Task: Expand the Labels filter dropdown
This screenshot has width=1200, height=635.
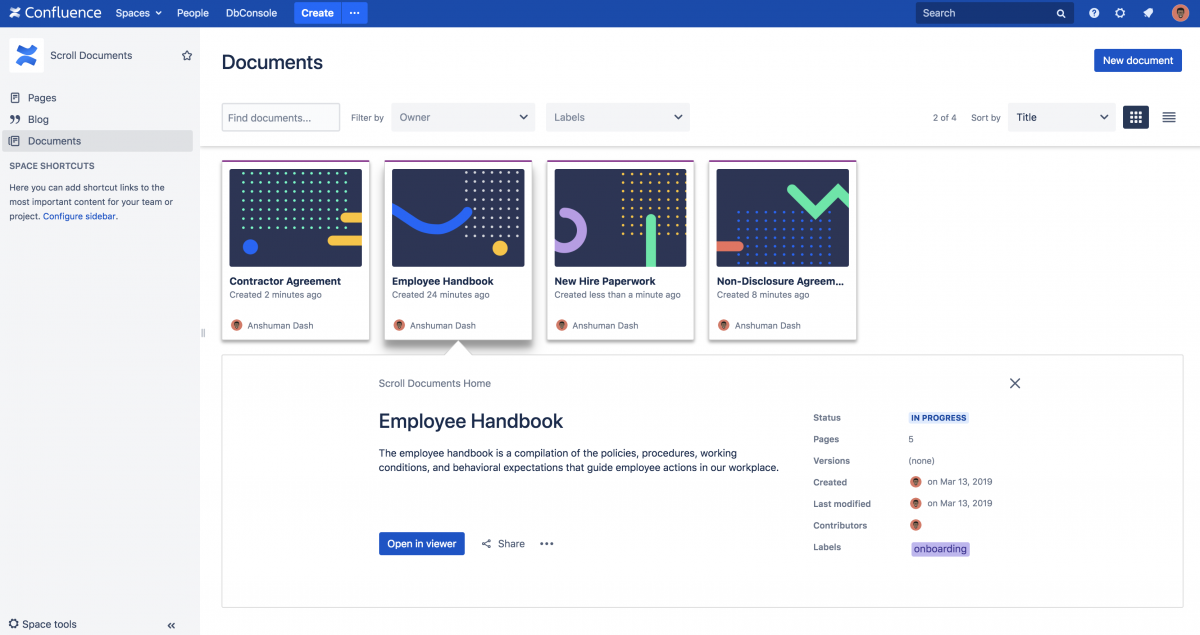Action: (x=617, y=117)
